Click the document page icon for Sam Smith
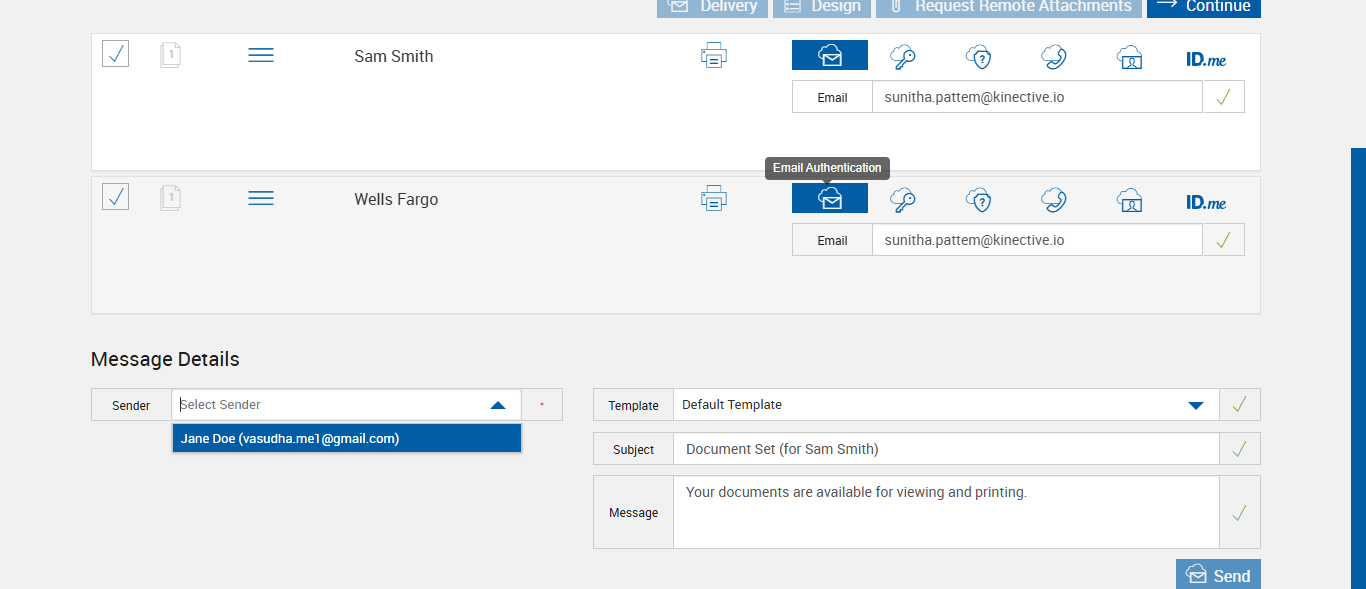The height and width of the screenshot is (589, 1366). (171, 56)
